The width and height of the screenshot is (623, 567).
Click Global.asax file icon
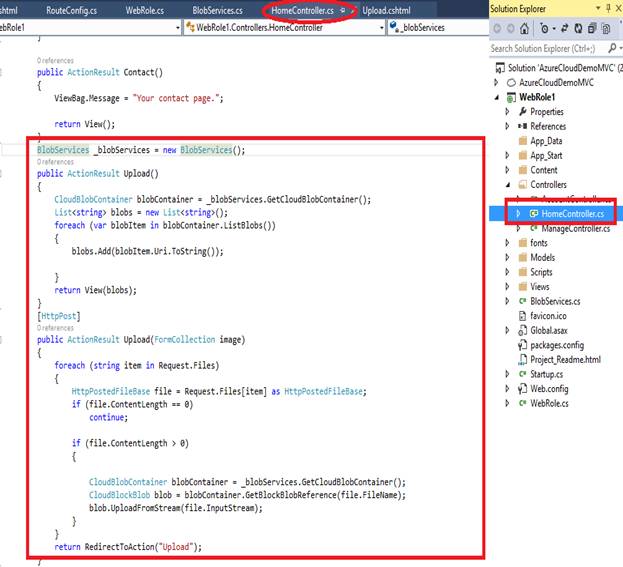pos(523,331)
